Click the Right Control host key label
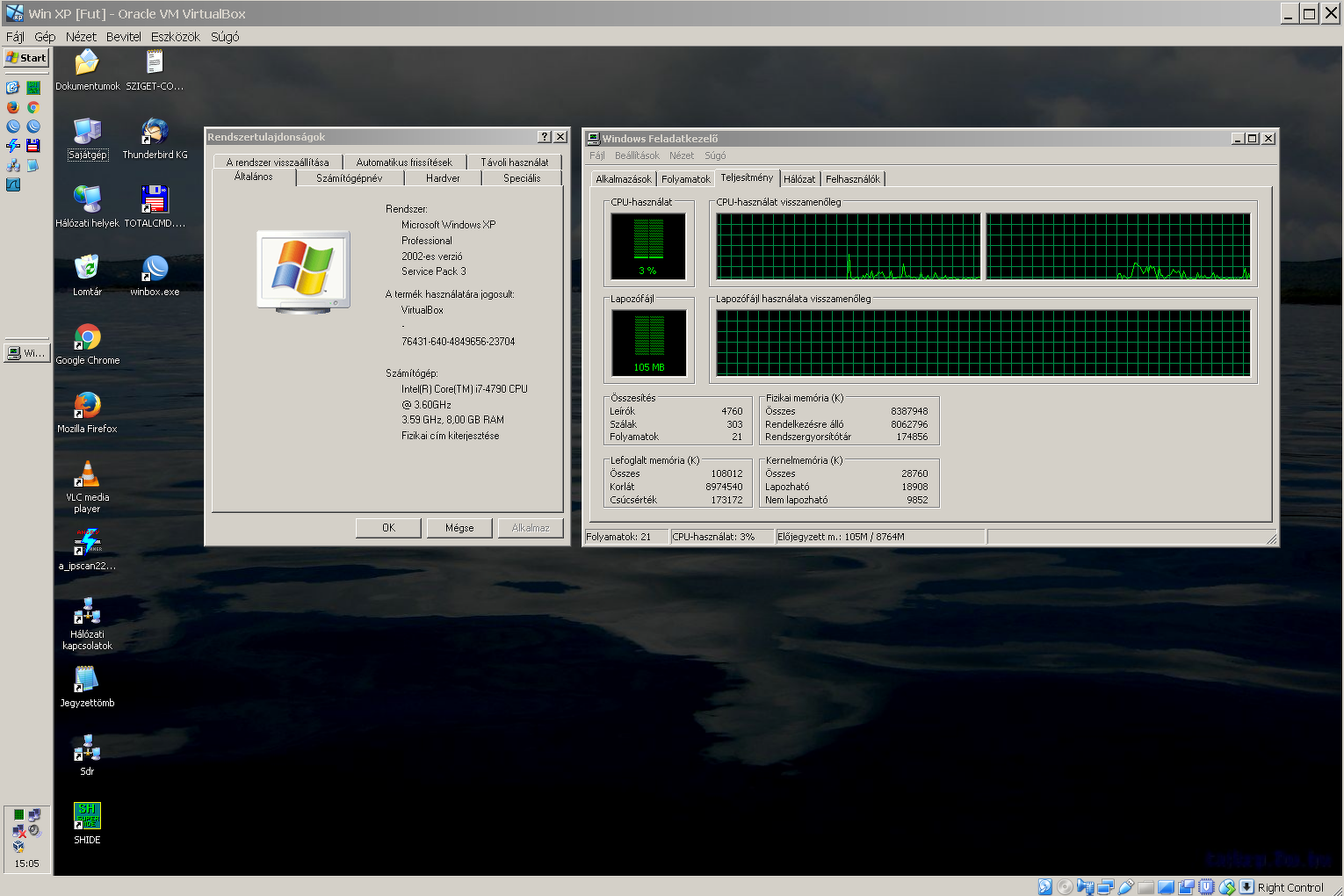Screen dimensions: 1344x896 coord(1290,887)
